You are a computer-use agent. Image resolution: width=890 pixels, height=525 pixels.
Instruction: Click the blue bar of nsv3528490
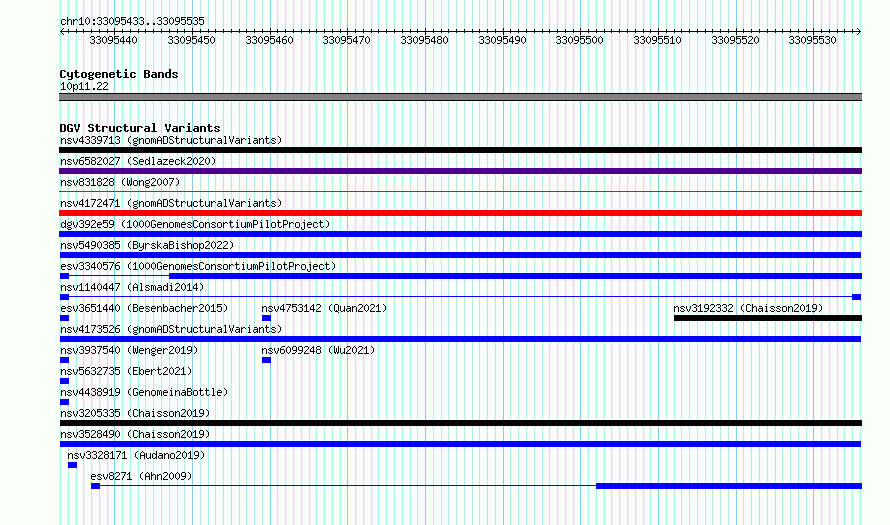460,444
